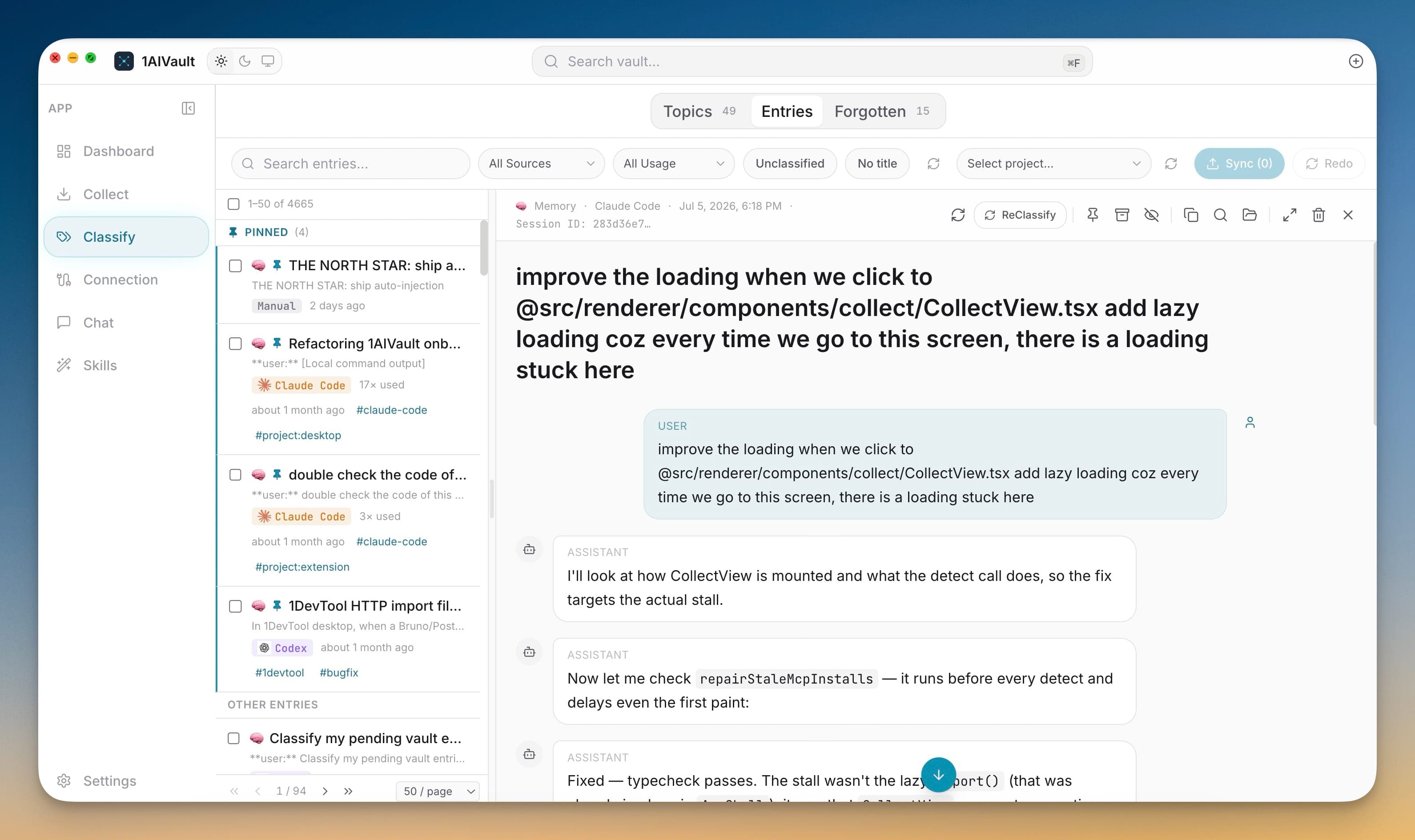This screenshot has width=1415, height=840.
Task: Switch to the Forgotten tab
Action: pos(881,111)
